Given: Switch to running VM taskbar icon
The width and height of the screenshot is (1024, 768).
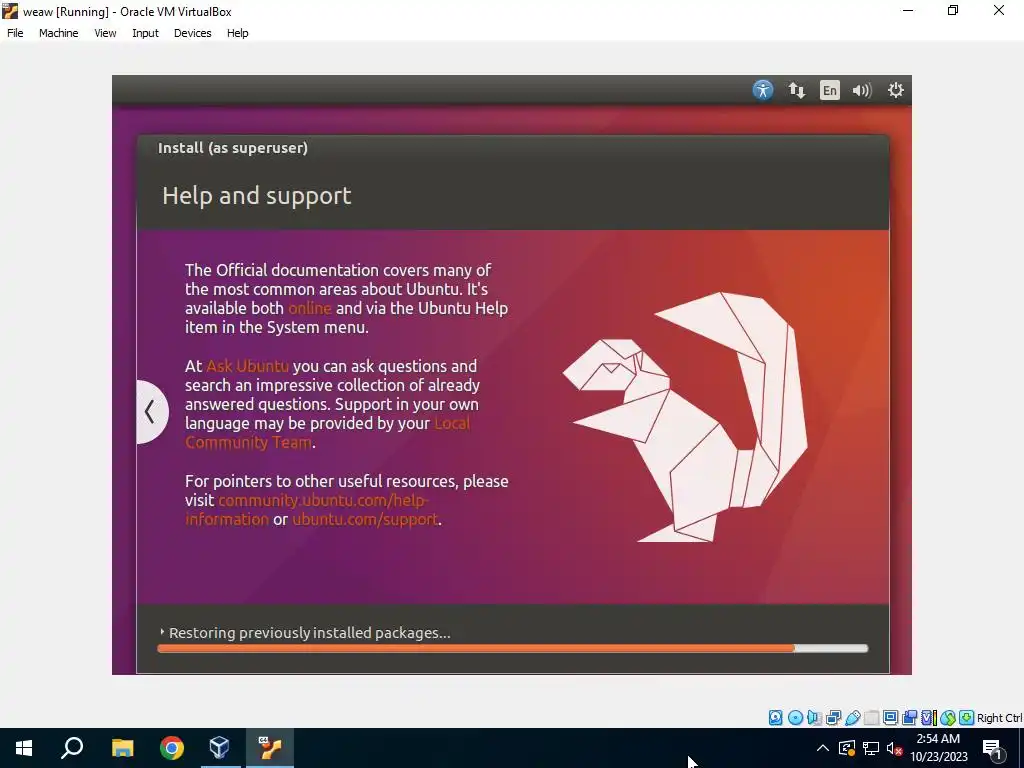Looking at the screenshot, I should pos(270,748).
